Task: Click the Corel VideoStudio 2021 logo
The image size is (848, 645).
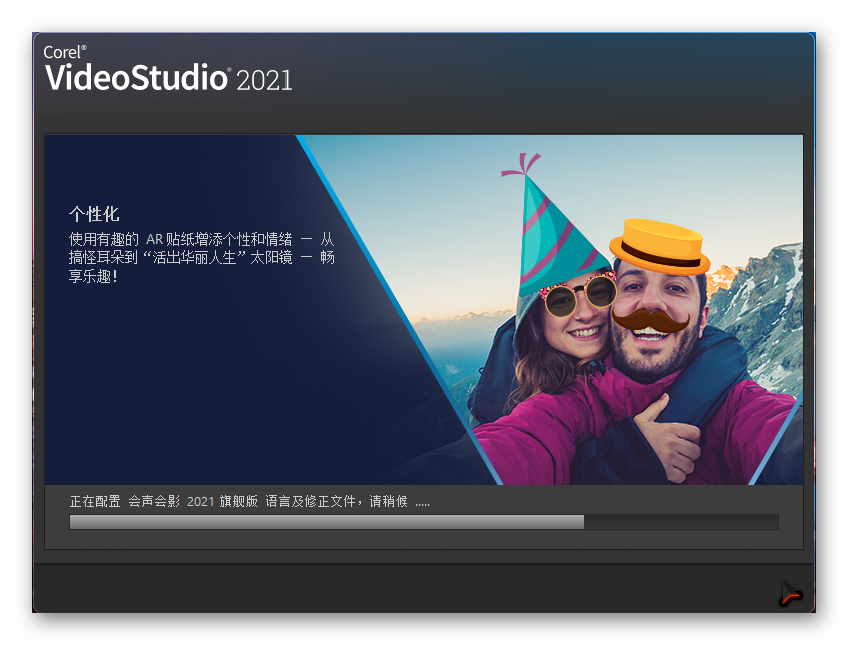Action: 168,69
